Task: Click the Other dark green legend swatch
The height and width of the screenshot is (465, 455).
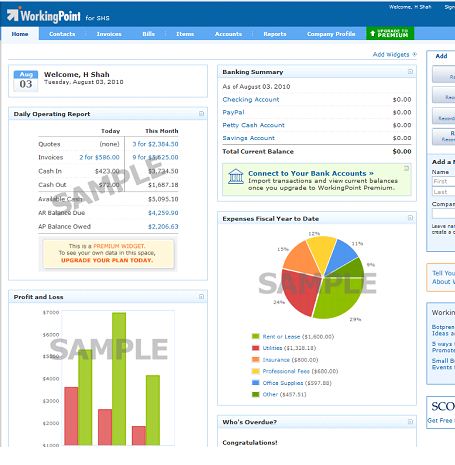Action: point(255,394)
